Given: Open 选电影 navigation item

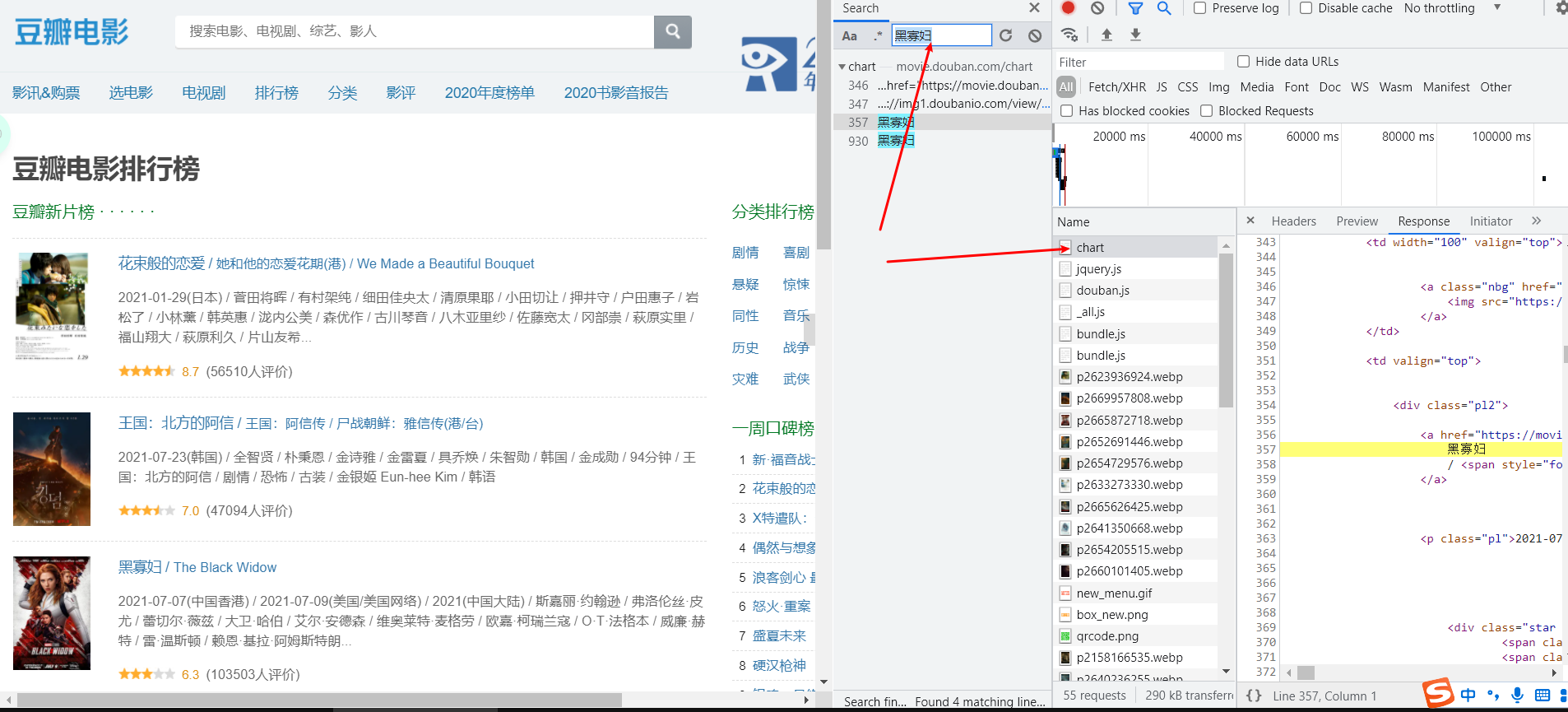Looking at the screenshot, I should (x=131, y=93).
